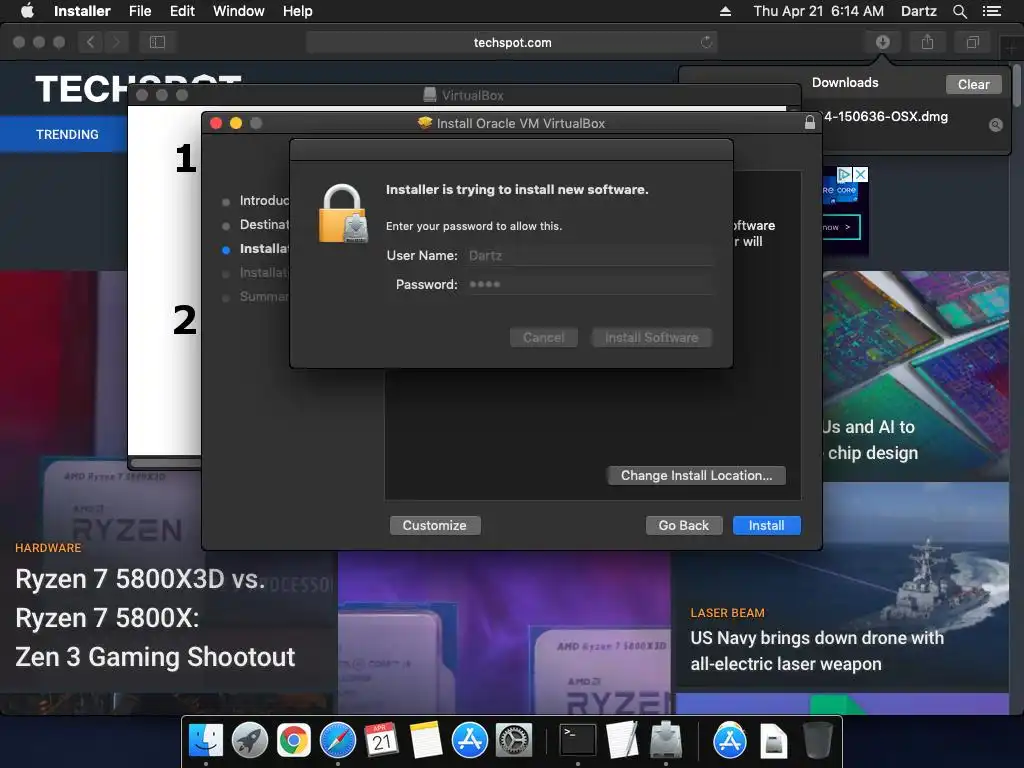
Task: Click the HARDWARE category label
Action: (48, 548)
